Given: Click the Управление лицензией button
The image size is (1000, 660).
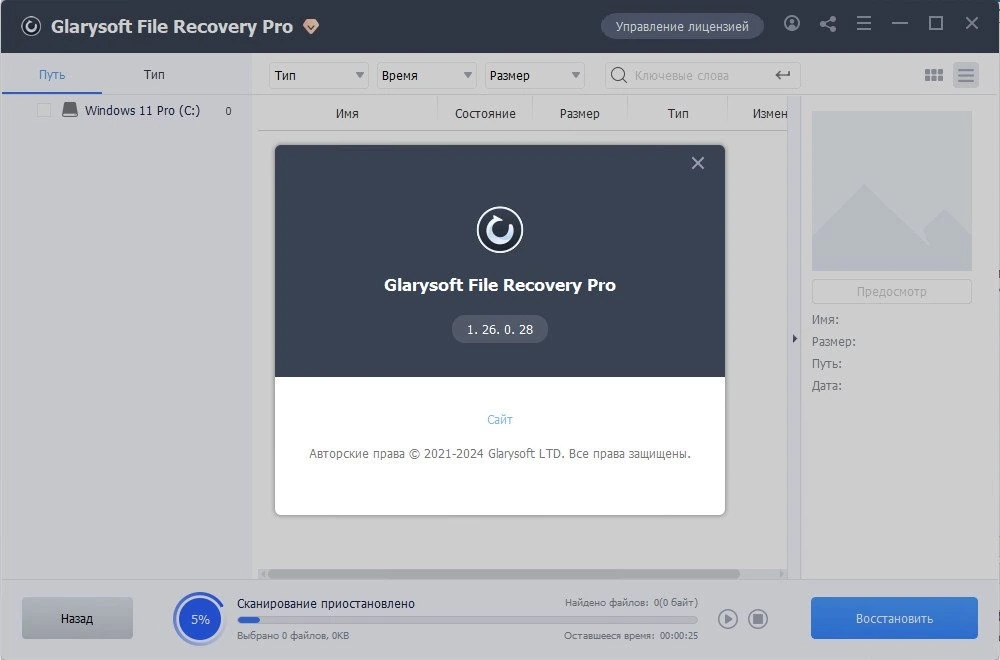Looking at the screenshot, I should click(682, 26).
